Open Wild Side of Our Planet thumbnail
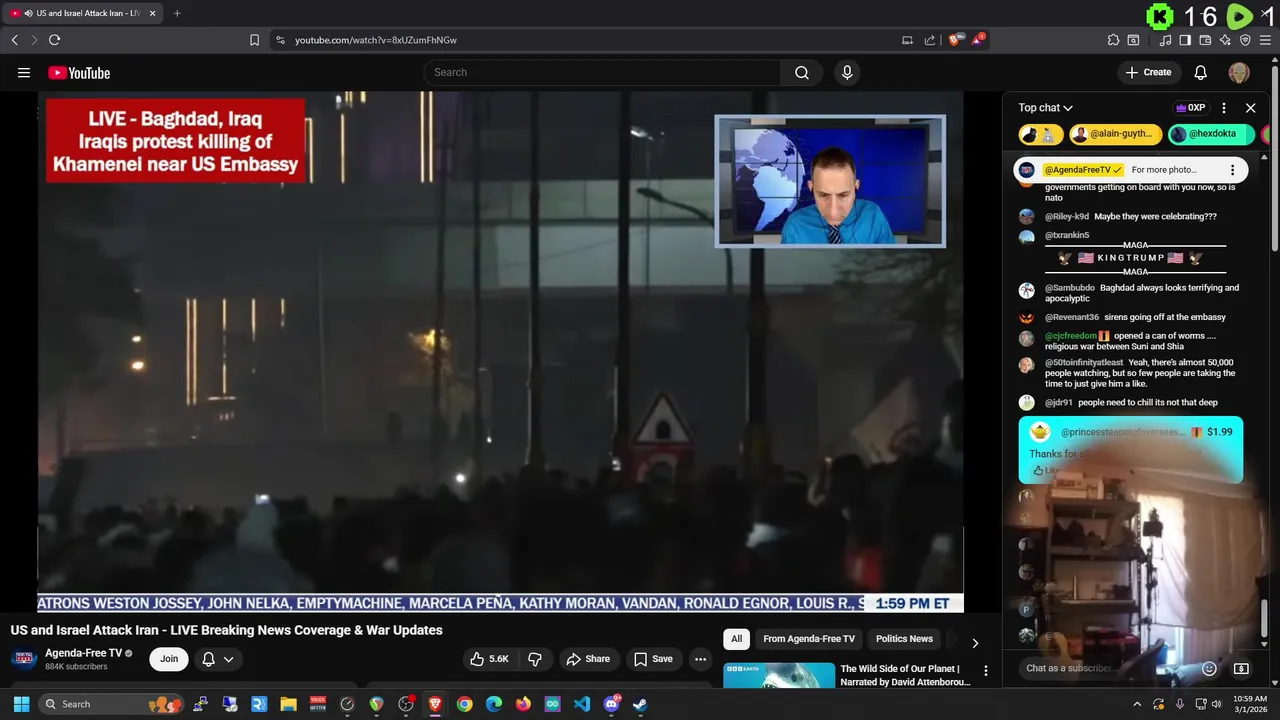Image resolution: width=1280 pixels, height=720 pixels. pos(779,675)
